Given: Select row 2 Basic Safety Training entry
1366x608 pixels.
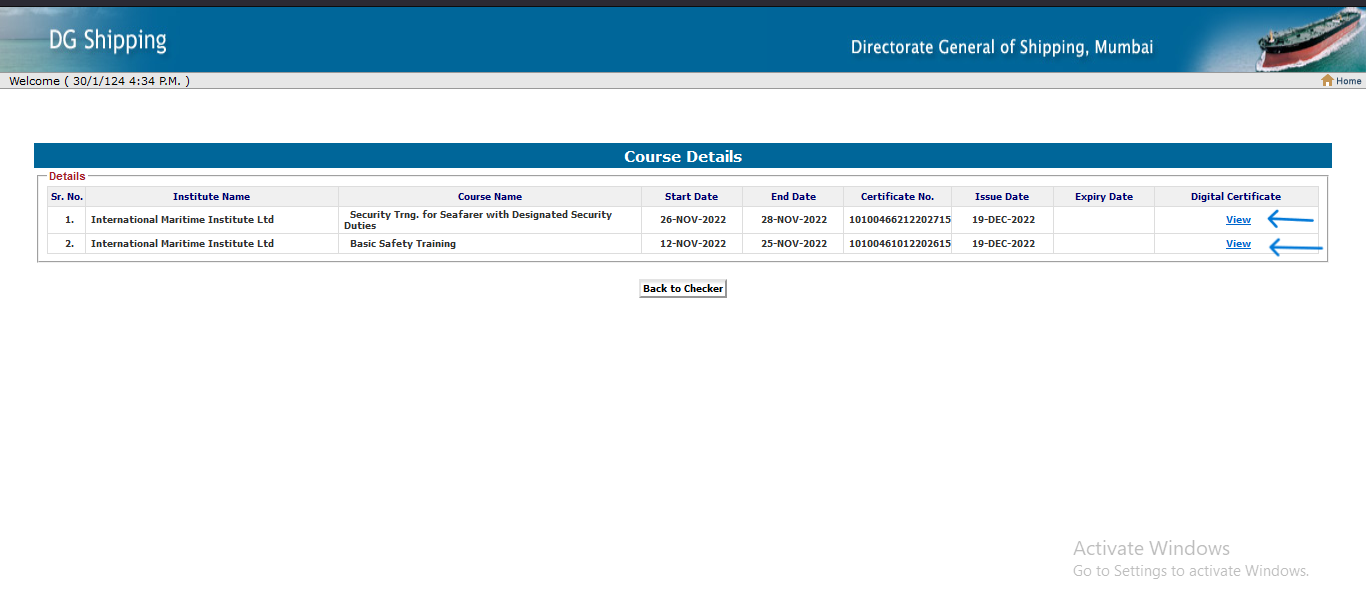Looking at the screenshot, I should 403,243.
